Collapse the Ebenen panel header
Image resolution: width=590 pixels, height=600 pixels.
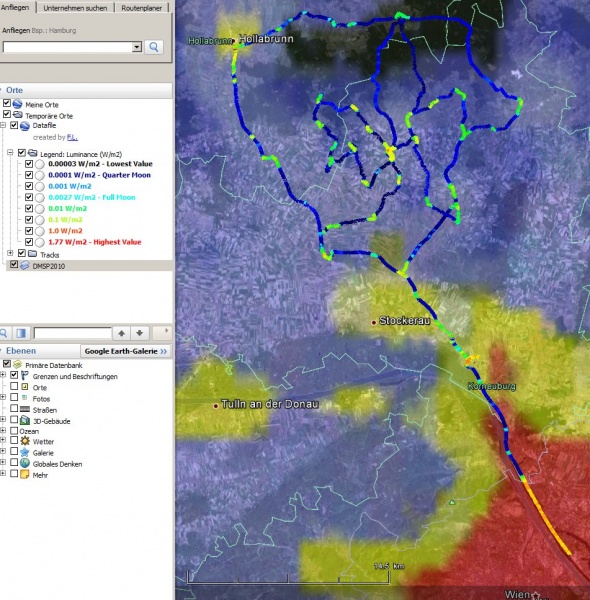pyautogui.click(x=40, y=351)
